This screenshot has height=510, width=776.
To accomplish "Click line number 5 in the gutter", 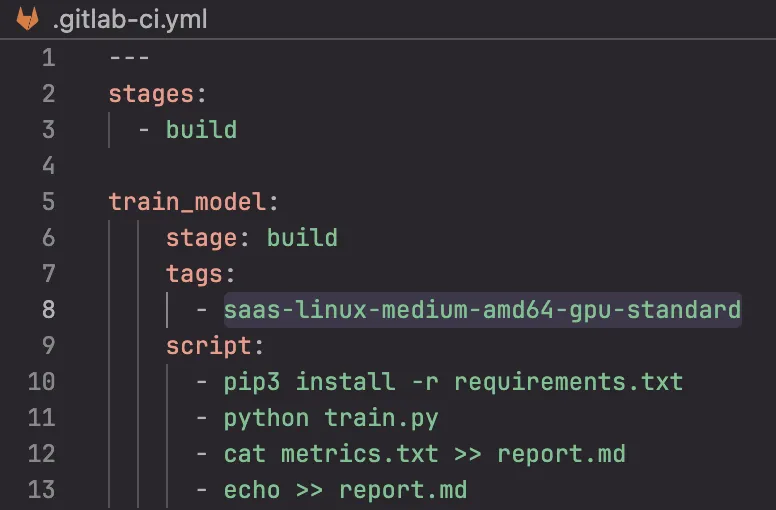I will [48, 201].
